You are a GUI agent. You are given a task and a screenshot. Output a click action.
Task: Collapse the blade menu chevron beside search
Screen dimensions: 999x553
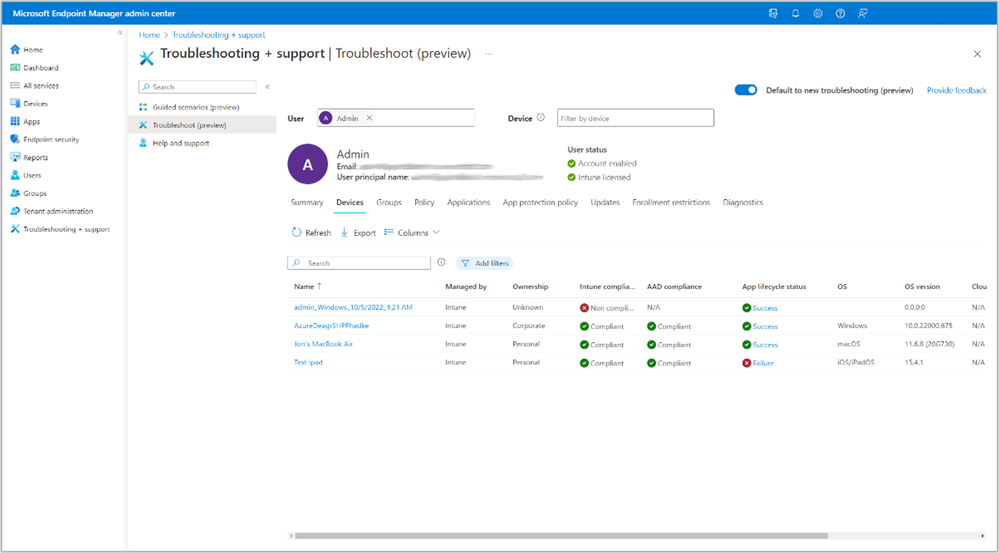click(x=268, y=87)
